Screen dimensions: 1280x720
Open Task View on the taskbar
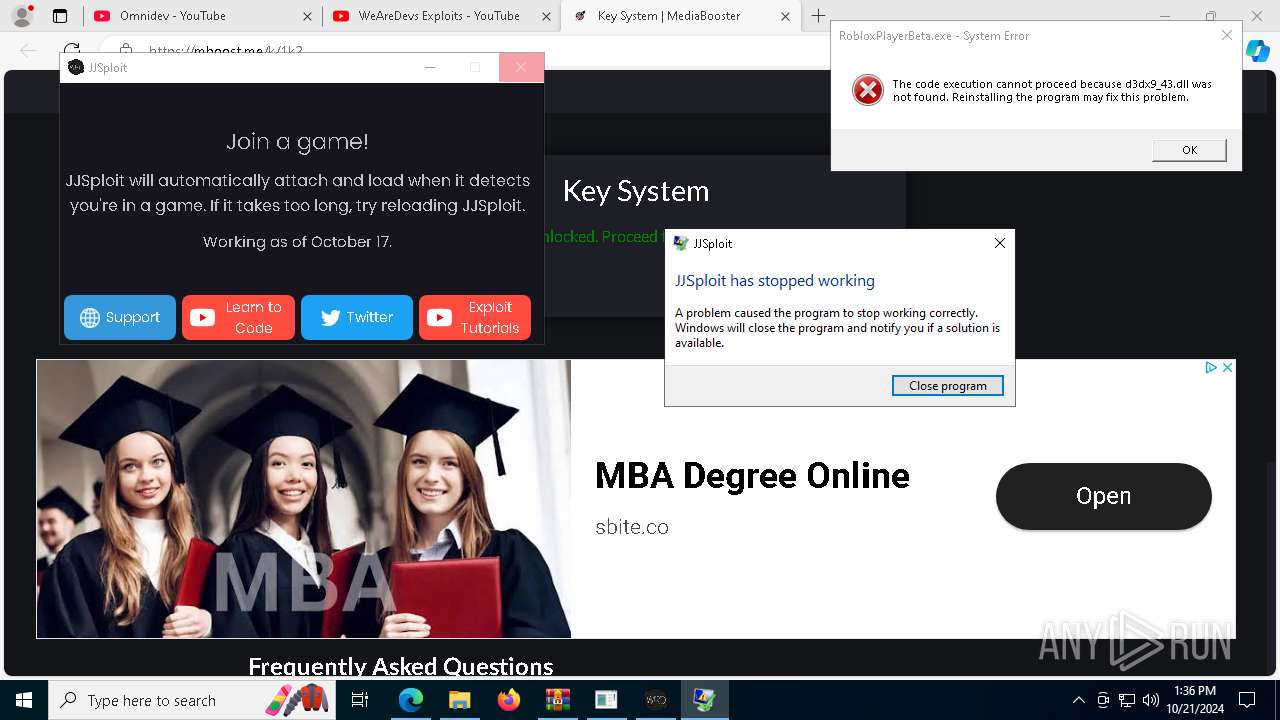coord(360,700)
